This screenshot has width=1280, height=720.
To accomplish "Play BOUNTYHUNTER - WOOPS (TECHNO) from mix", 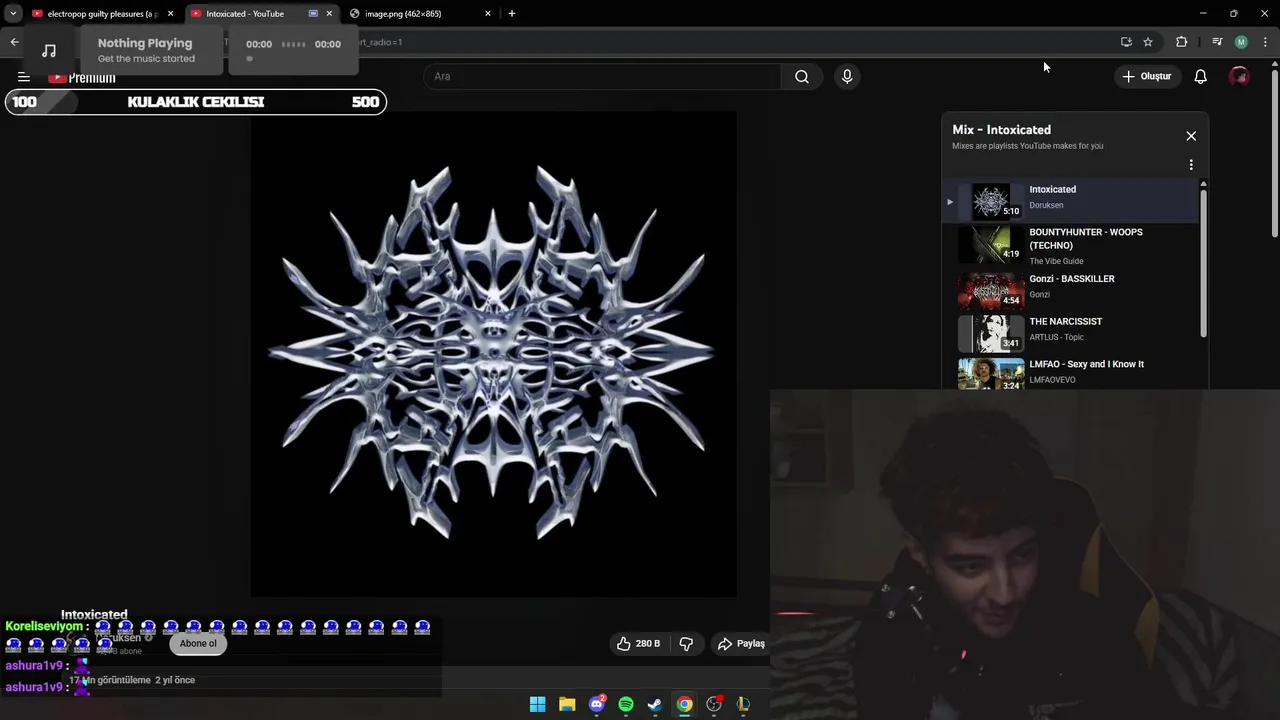I will (x=1070, y=245).
